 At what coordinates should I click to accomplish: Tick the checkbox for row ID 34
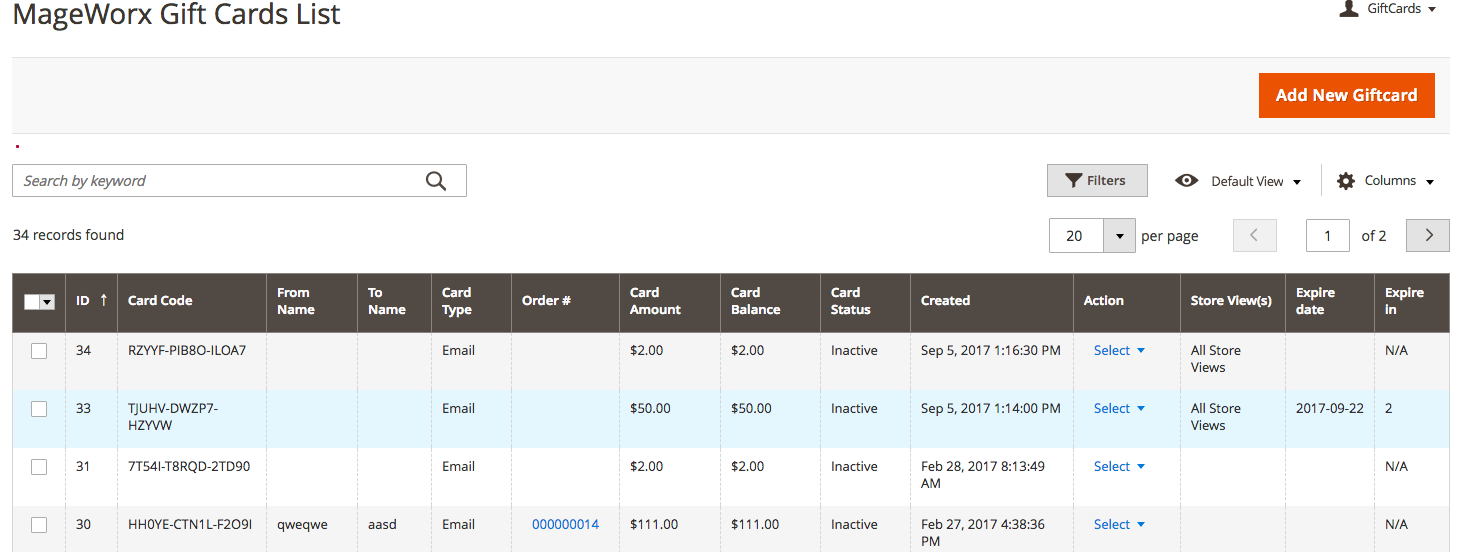(x=39, y=351)
